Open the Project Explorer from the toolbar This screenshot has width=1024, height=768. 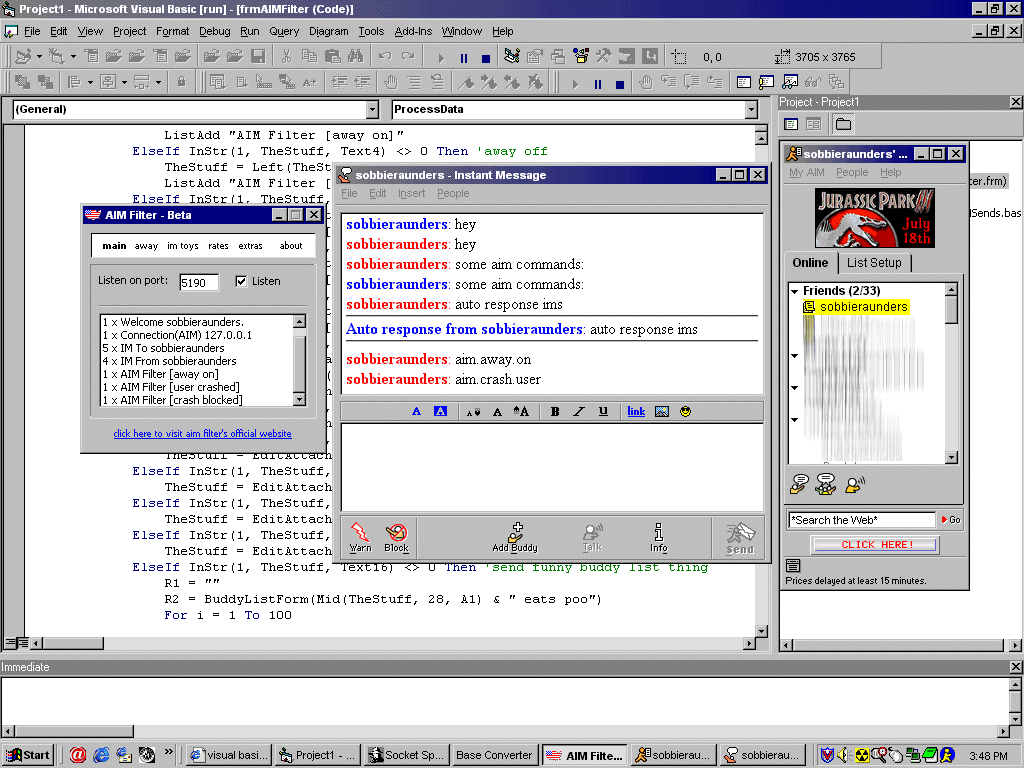coord(511,57)
